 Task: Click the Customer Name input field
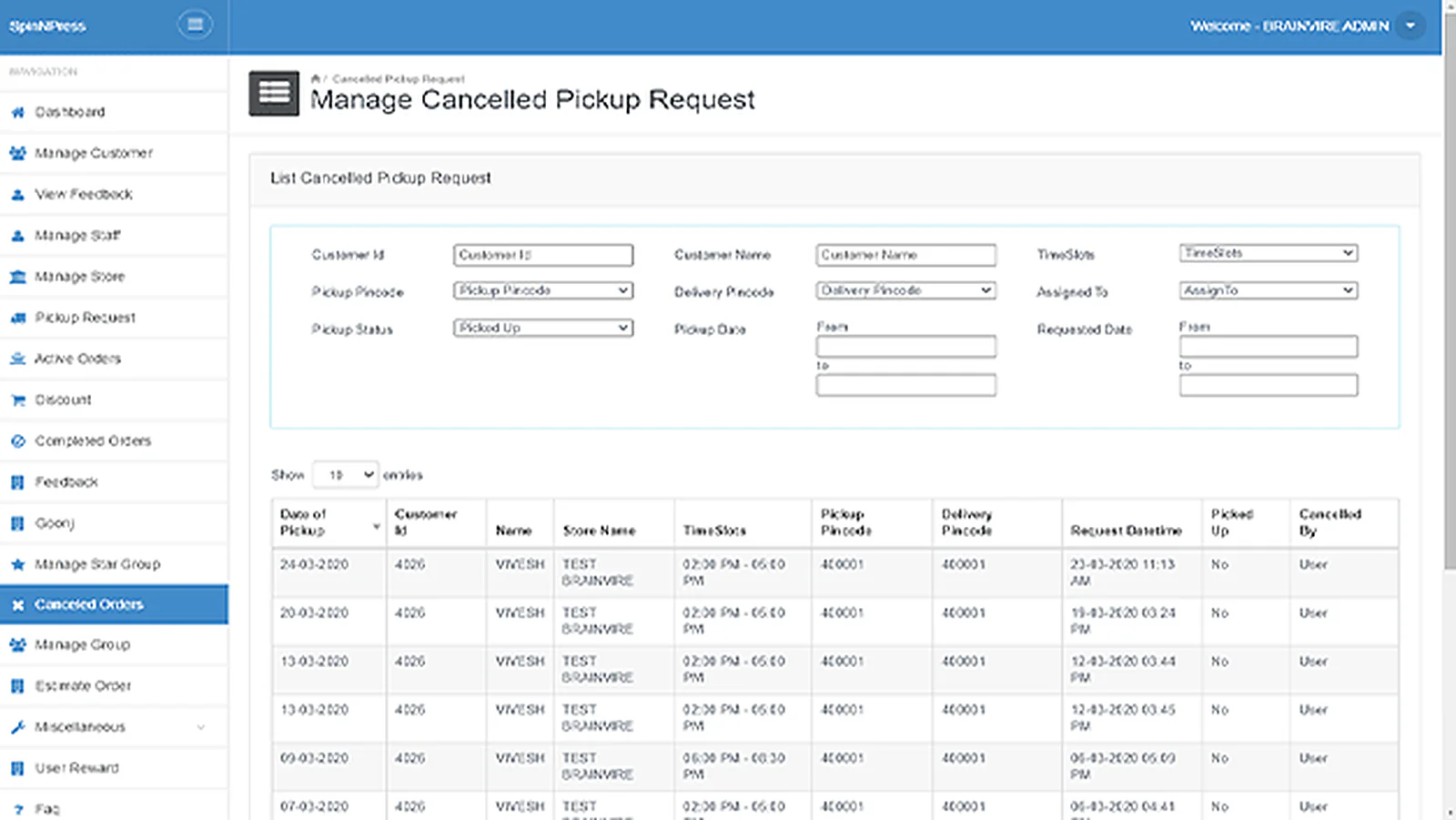coord(905,255)
